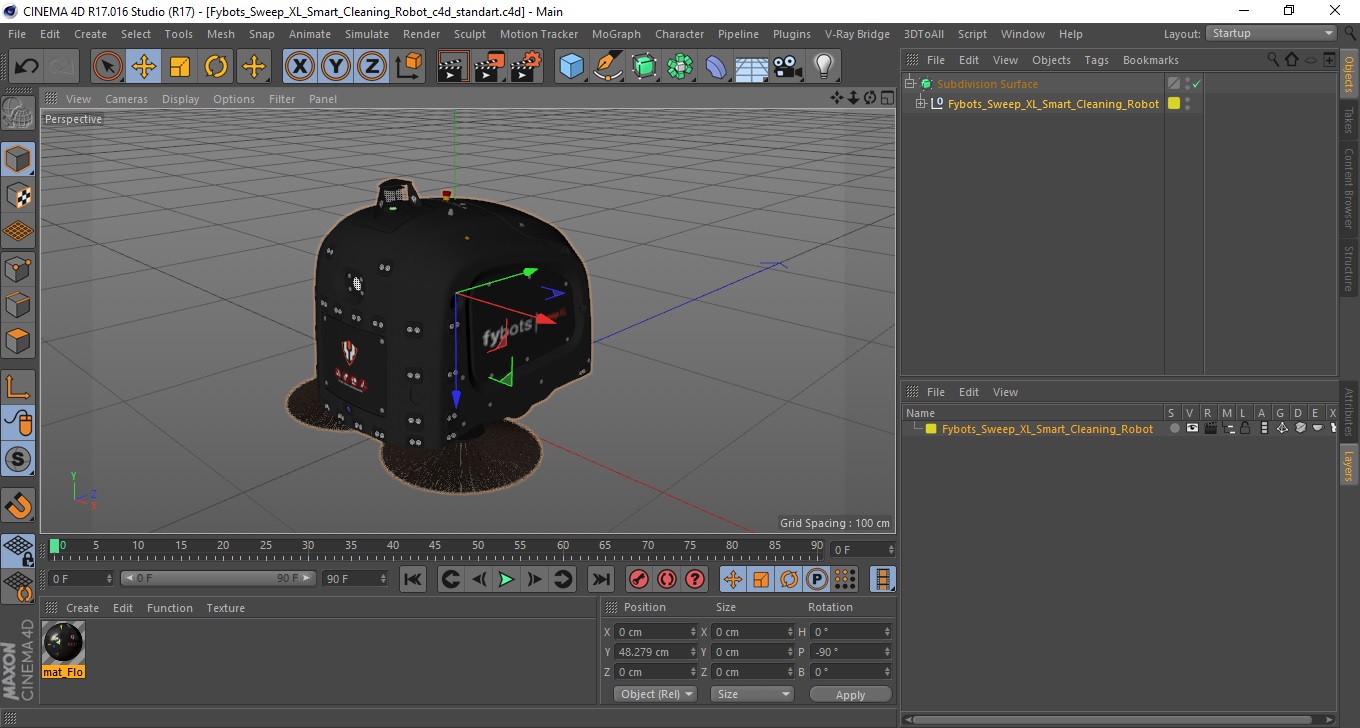The image size is (1360, 728).
Task: Open the Object (Rel) coordinate dropdown
Action: click(655, 694)
